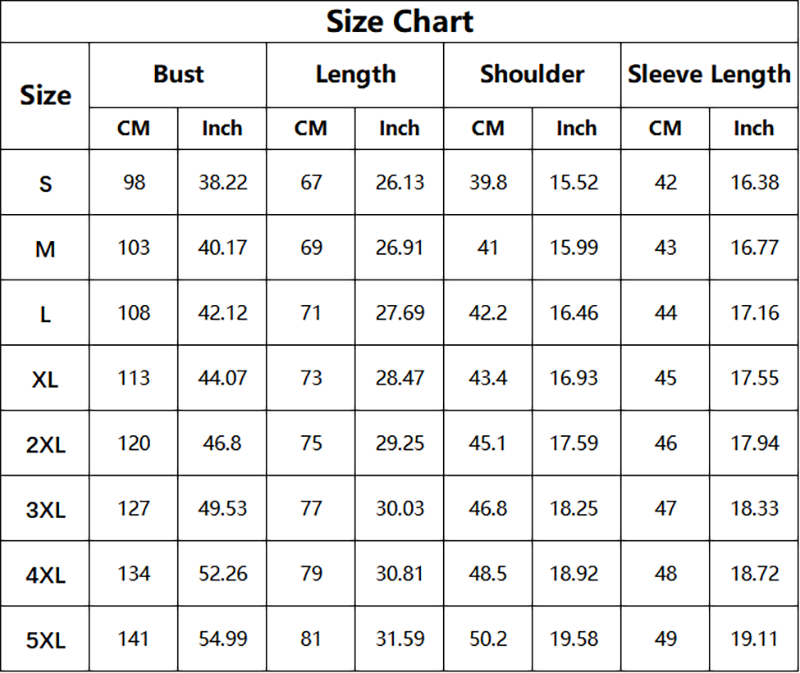Click the 40.17 inch bust cell
The image size is (800, 673).
(222, 247)
